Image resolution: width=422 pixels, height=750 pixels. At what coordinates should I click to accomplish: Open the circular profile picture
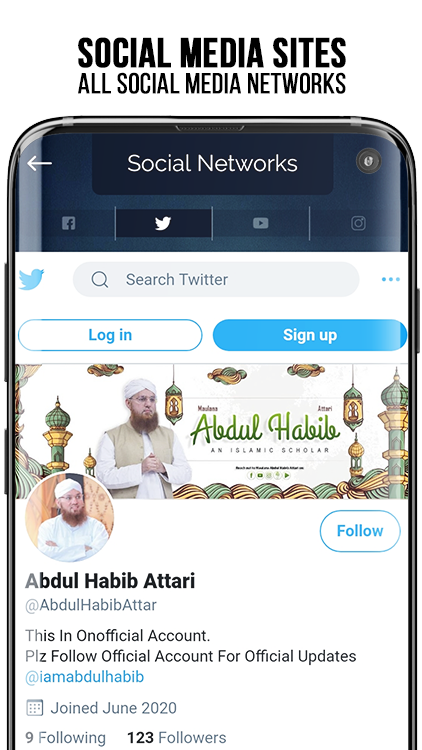(70, 518)
